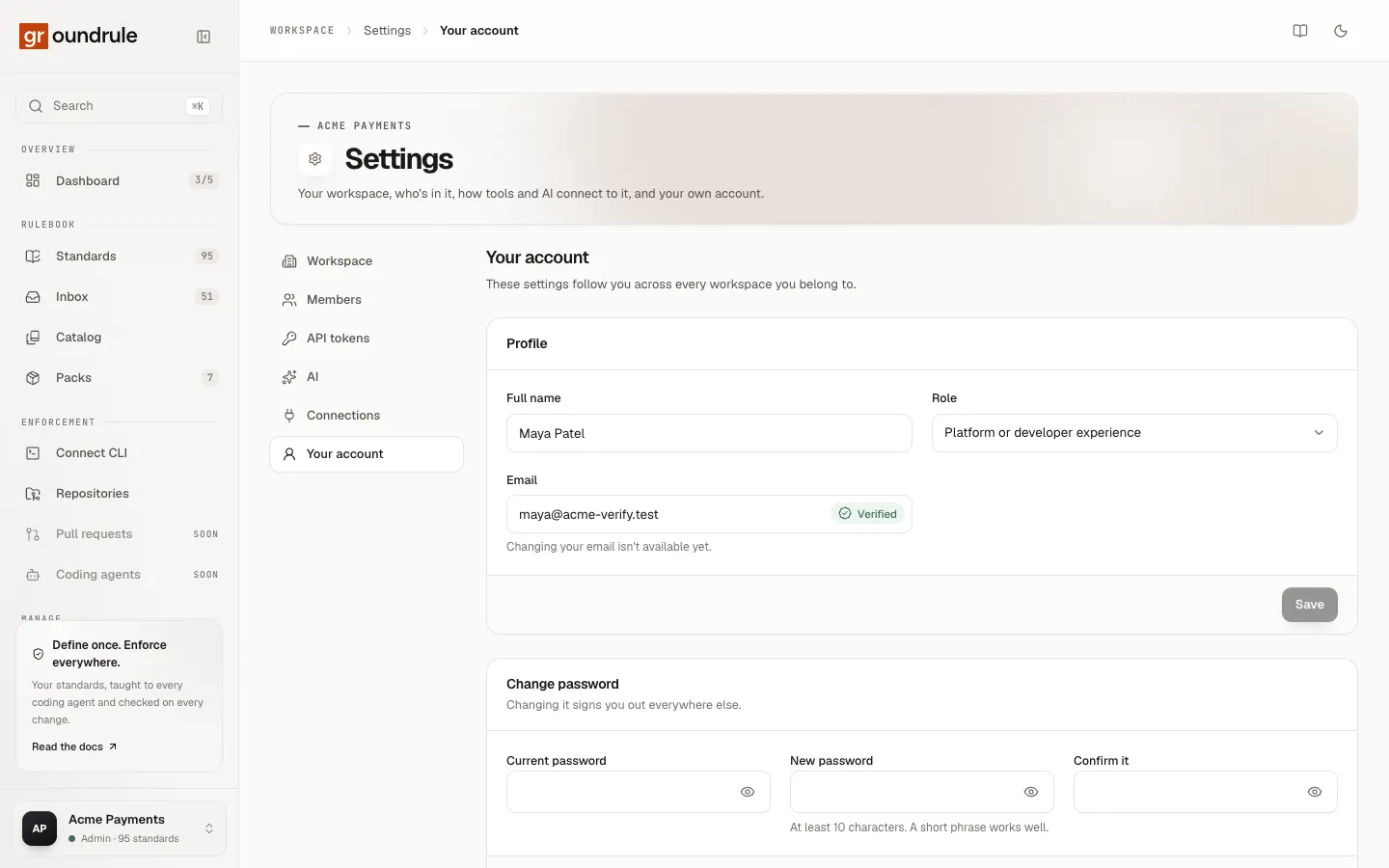Click the Dashboard 3/5 progress badge
Image resolution: width=1389 pixels, height=868 pixels.
pyautogui.click(x=204, y=180)
